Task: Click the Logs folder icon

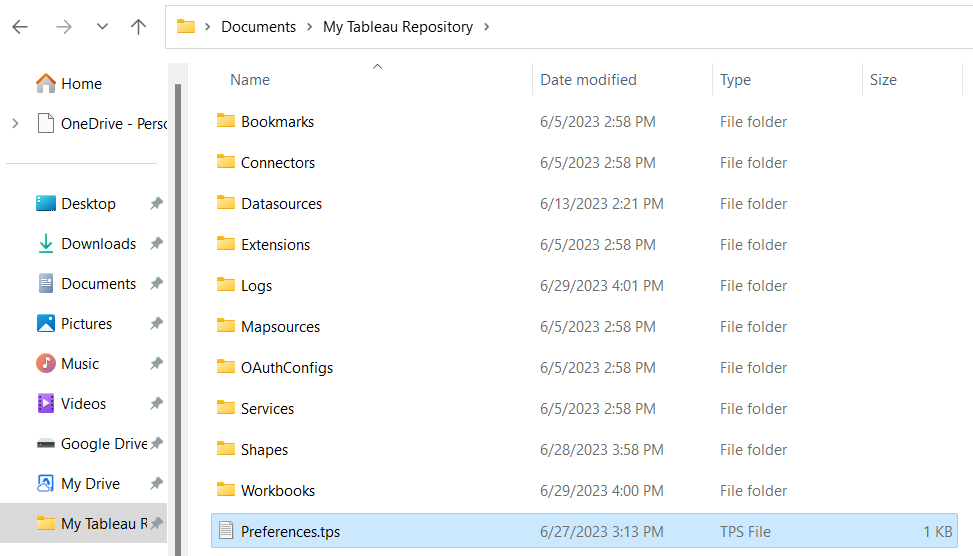Action: coord(226,284)
